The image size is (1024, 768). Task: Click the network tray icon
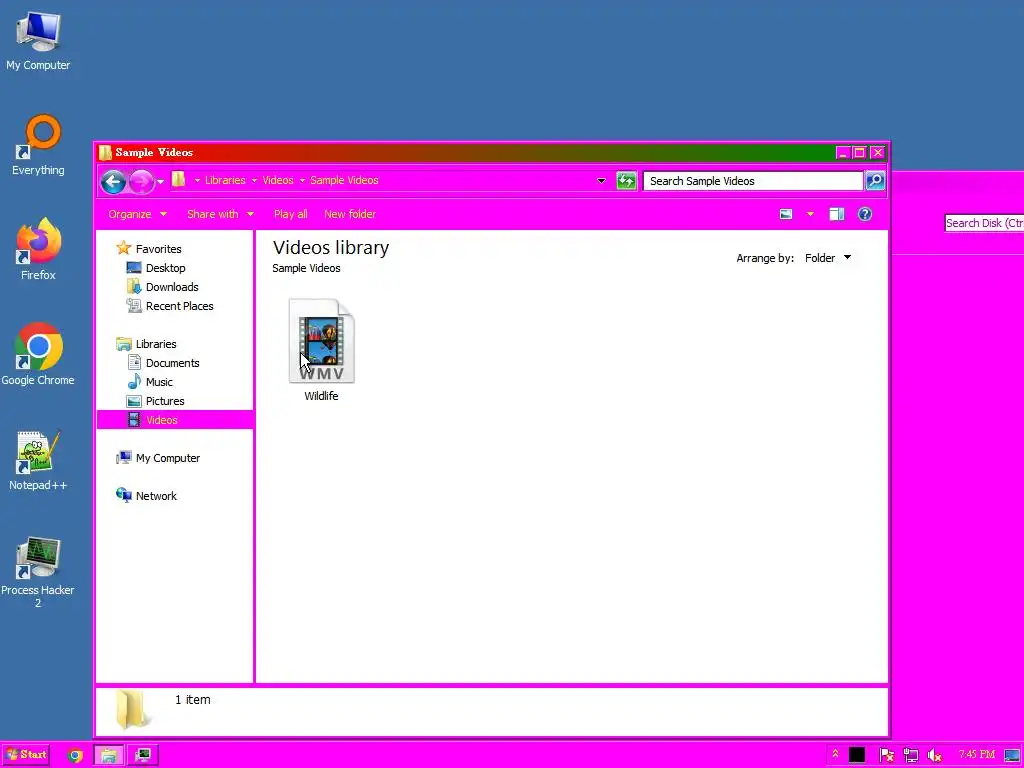(911, 756)
